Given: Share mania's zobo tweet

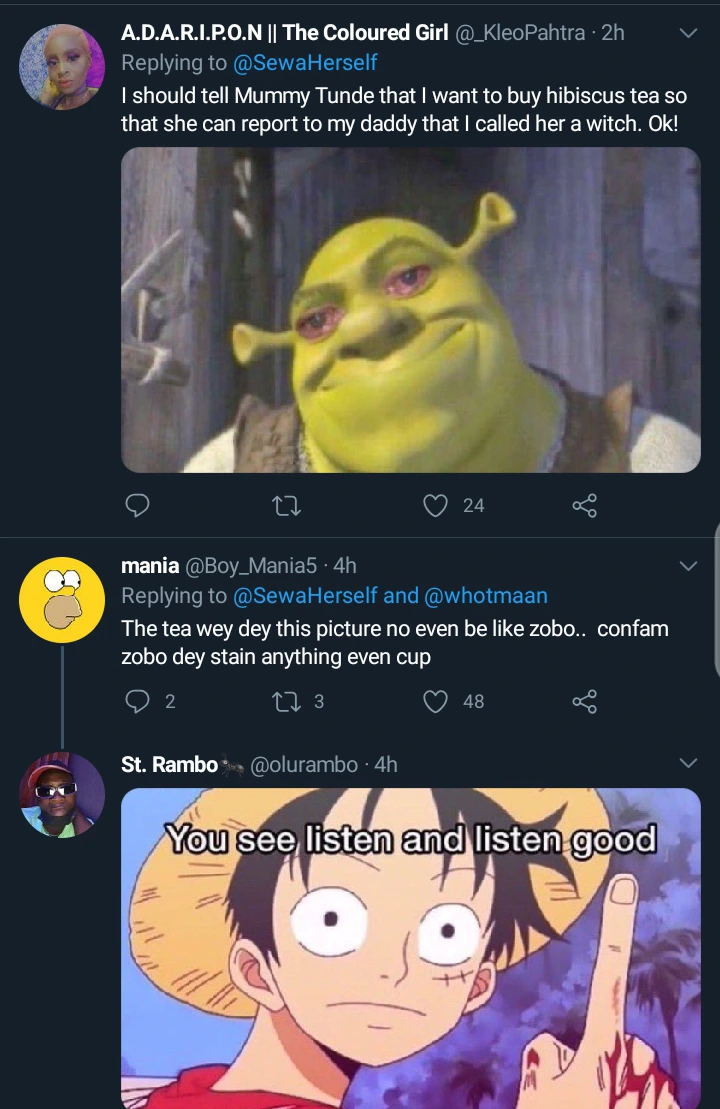Looking at the screenshot, I should [x=584, y=702].
